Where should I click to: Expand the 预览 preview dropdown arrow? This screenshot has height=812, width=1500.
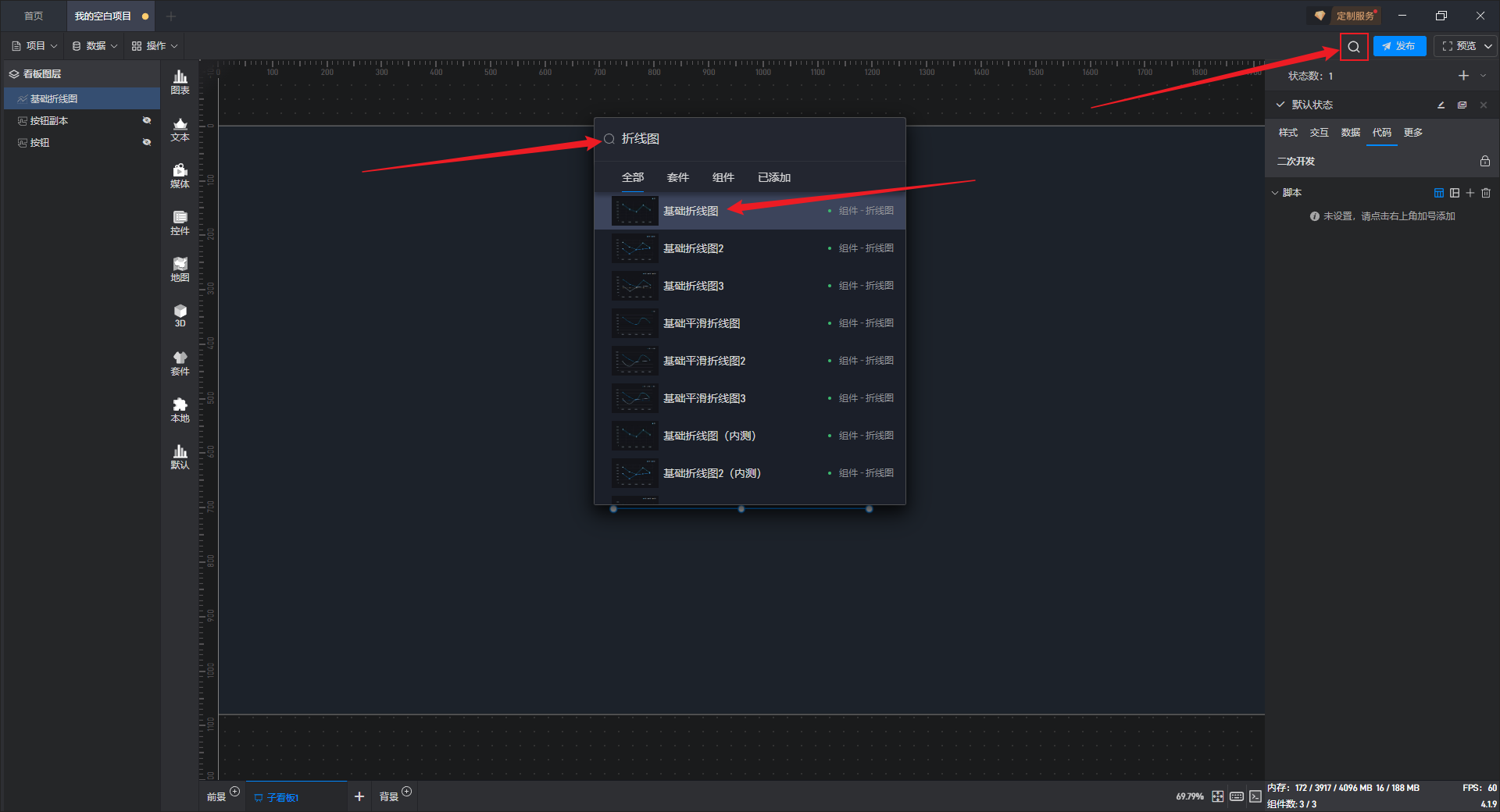pos(1488,46)
